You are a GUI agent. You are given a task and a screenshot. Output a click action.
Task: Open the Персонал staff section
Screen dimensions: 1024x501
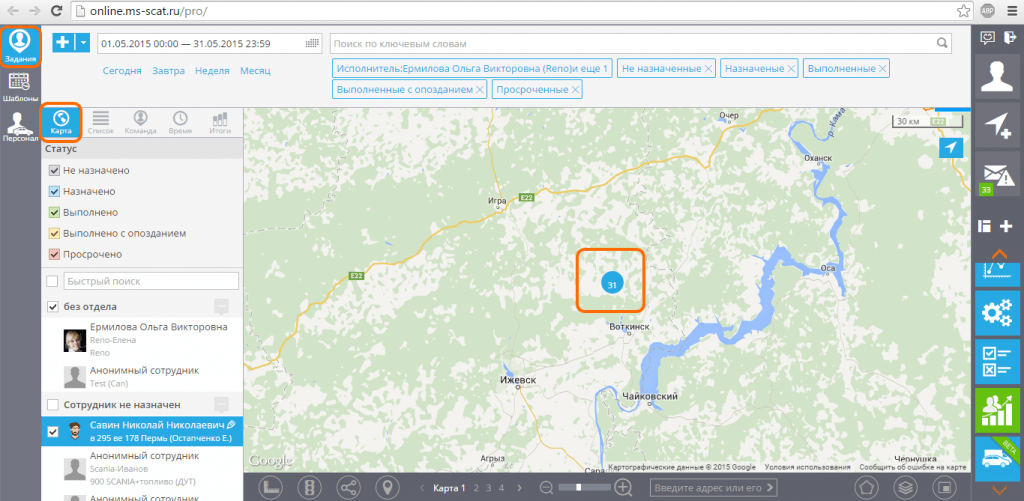pos(20,127)
